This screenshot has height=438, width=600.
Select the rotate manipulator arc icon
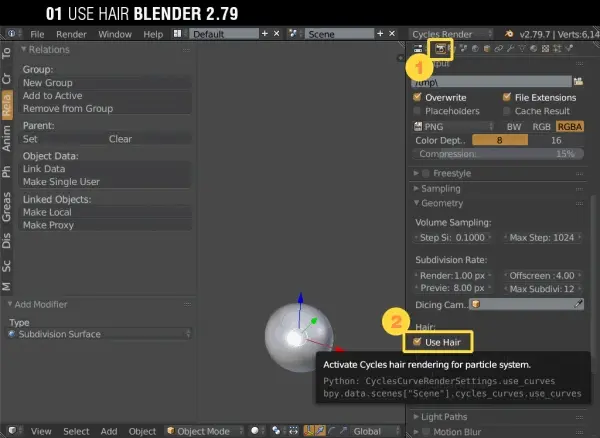332,431
